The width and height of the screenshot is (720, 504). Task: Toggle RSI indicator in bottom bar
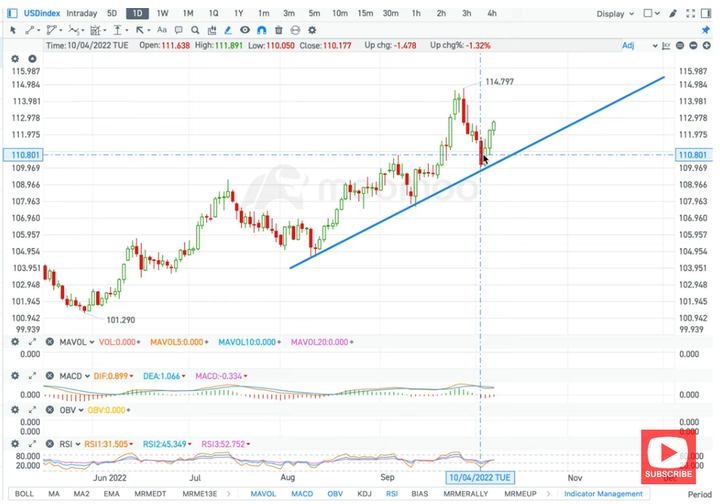[392, 494]
